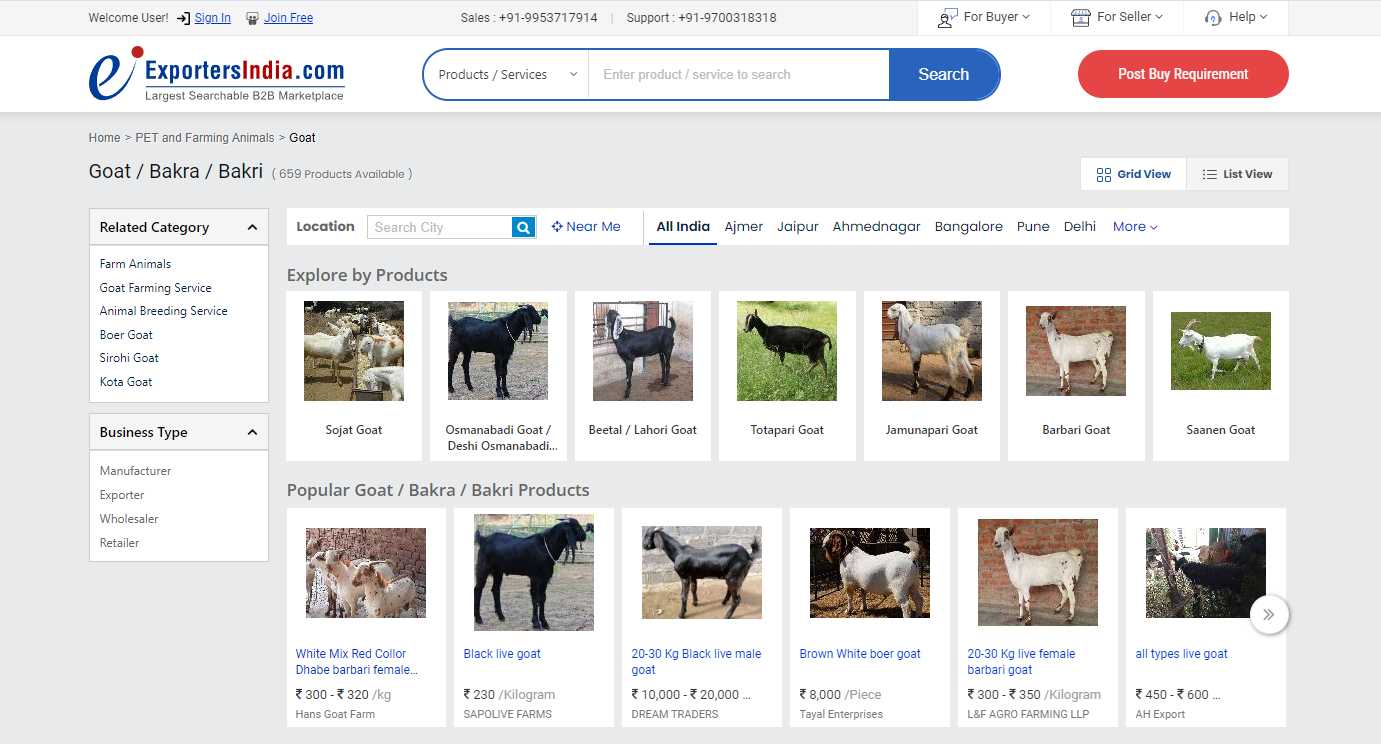Image resolution: width=1381 pixels, height=744 pixels.
Task: Select the Jaipur location tab
Action: click(798, 227)
